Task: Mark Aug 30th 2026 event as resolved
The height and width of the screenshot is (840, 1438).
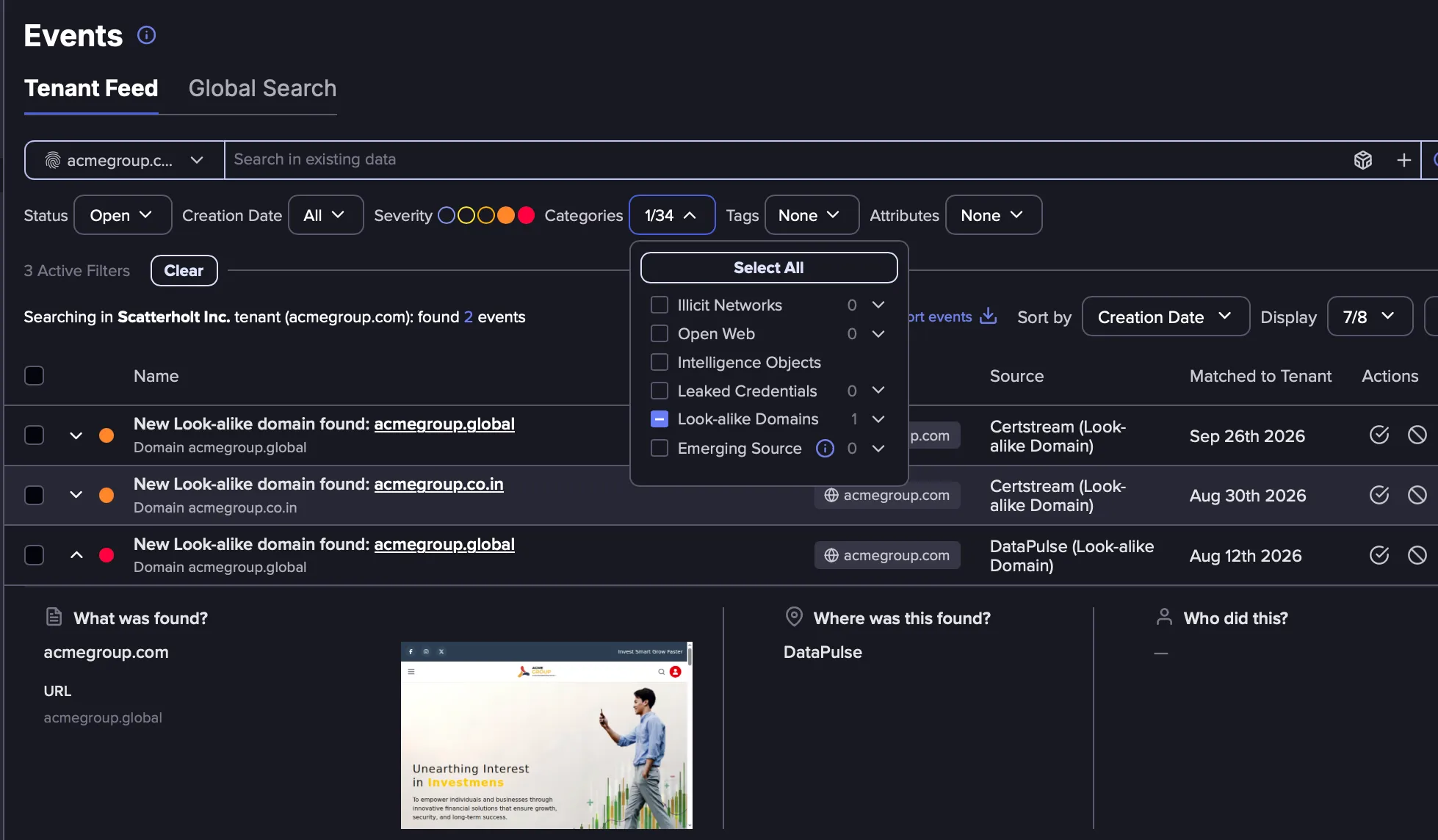Action: pos(1379,495)
